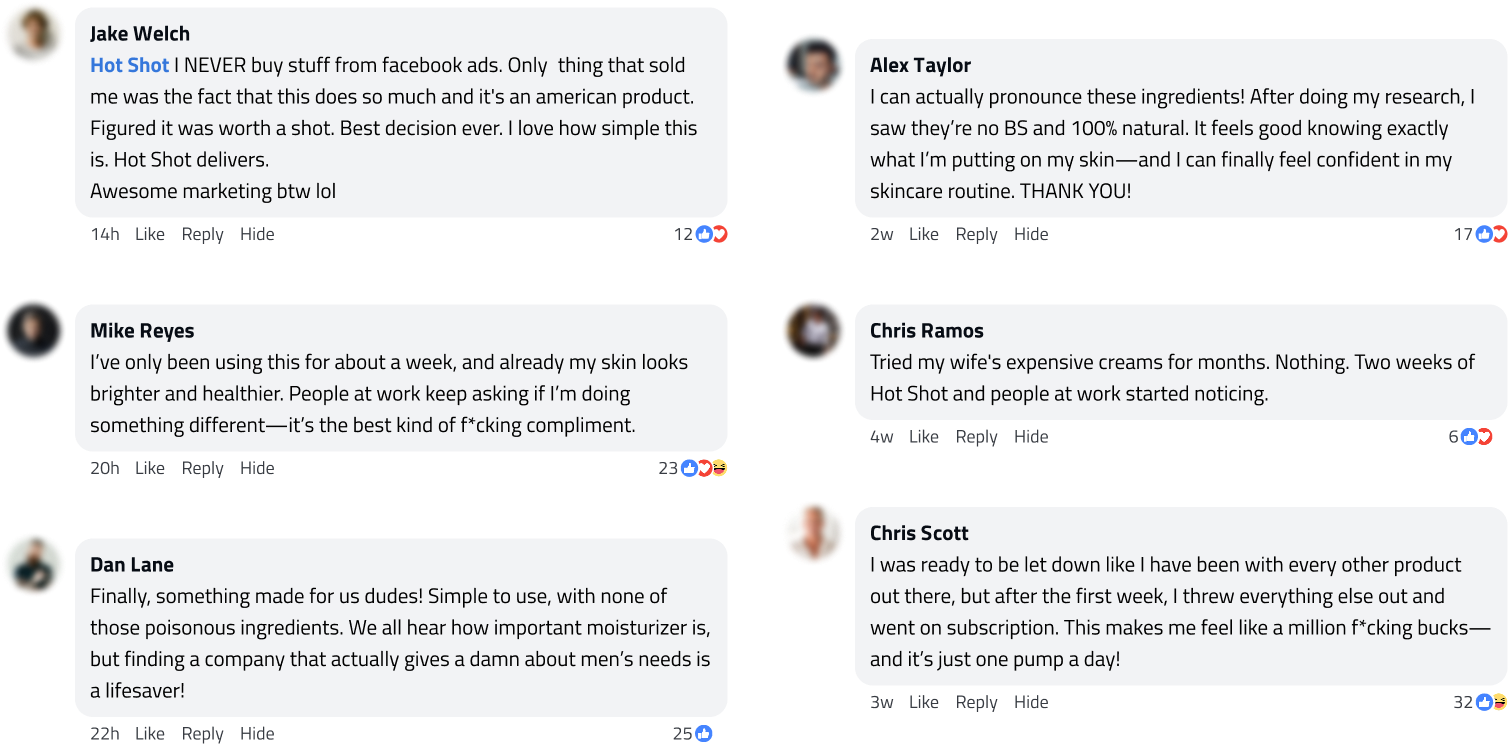Viewport: 1509px width, 745px height.
Task: Click the 20h timestamp on Mike Reyes's comment
Action: [x=105, y=468]
